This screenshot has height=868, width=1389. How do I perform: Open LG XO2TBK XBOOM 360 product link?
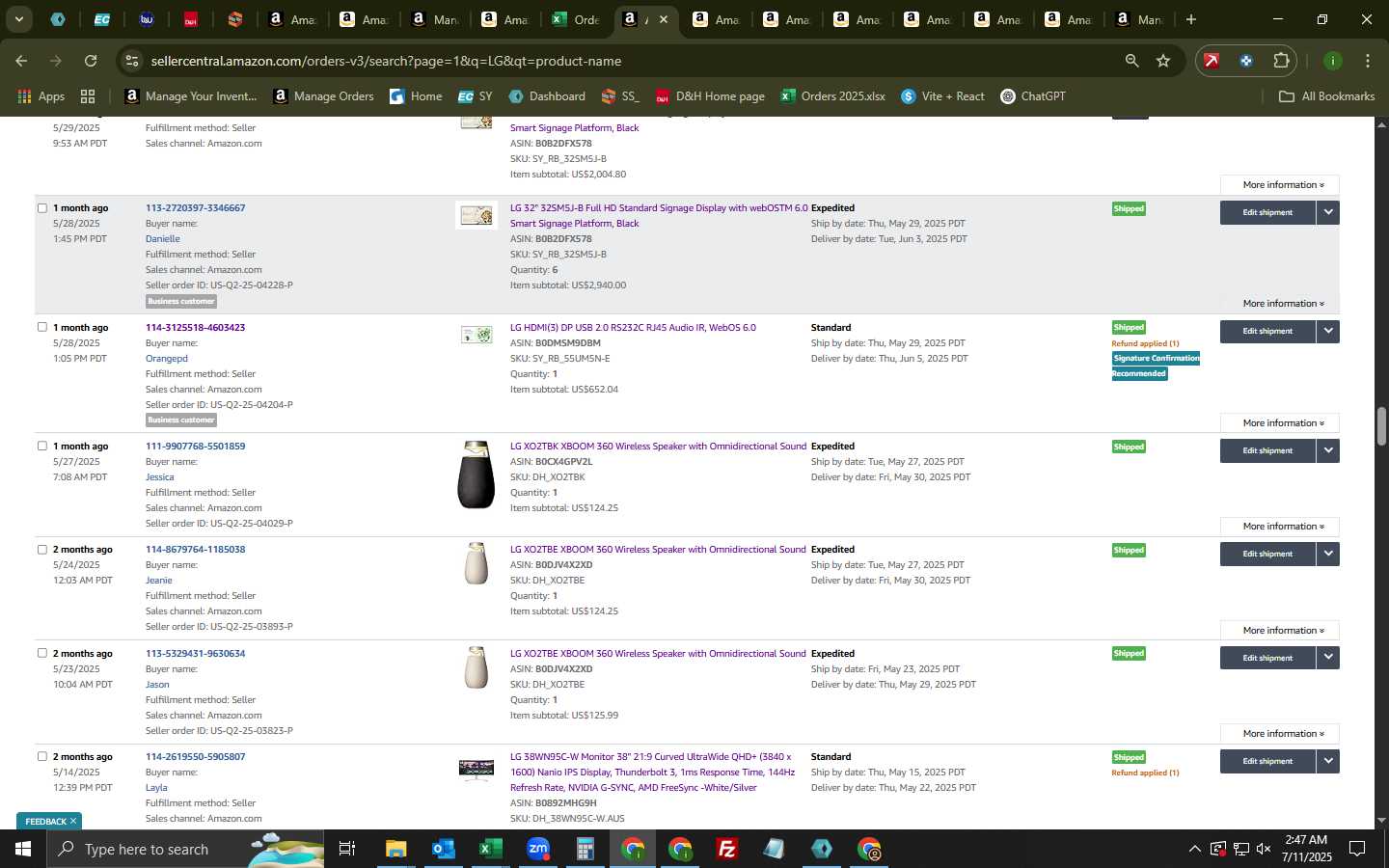coord(658,447)
